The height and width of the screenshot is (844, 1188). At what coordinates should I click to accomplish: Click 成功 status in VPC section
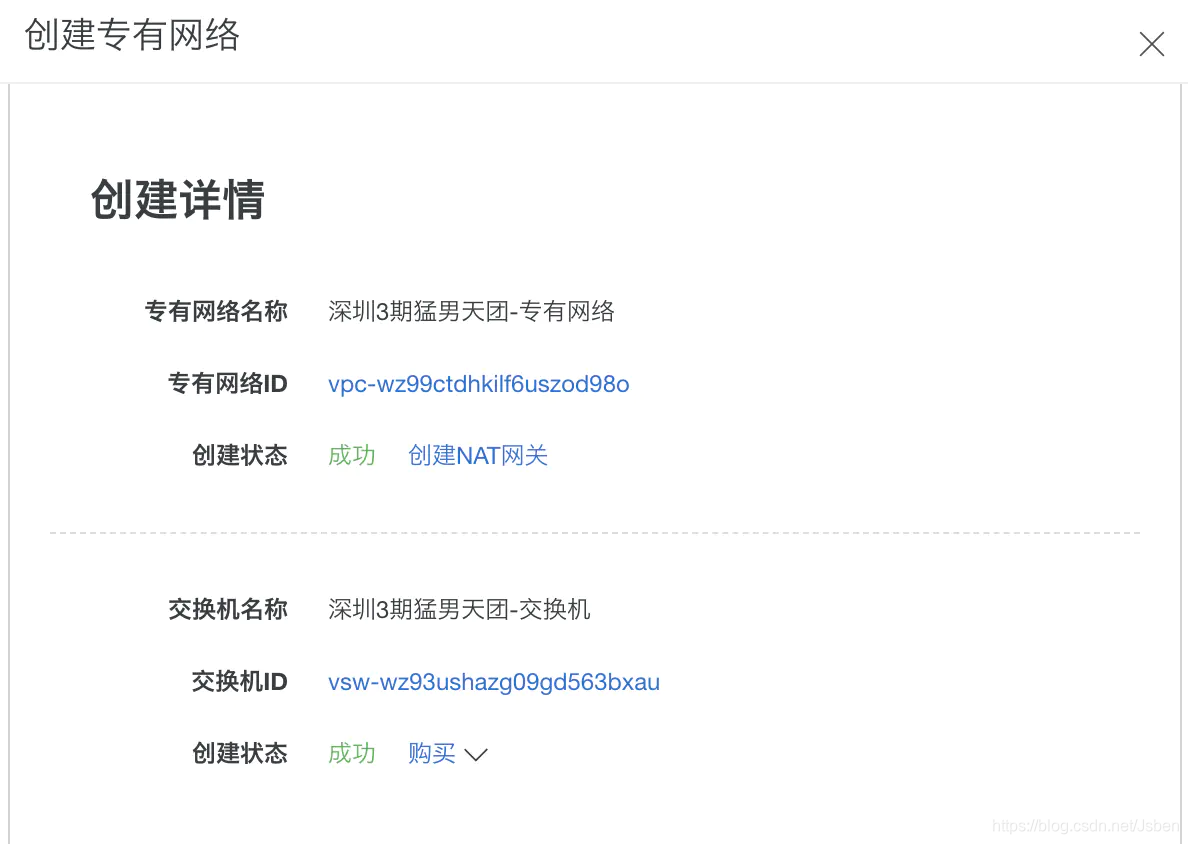(x=352, y=455)
